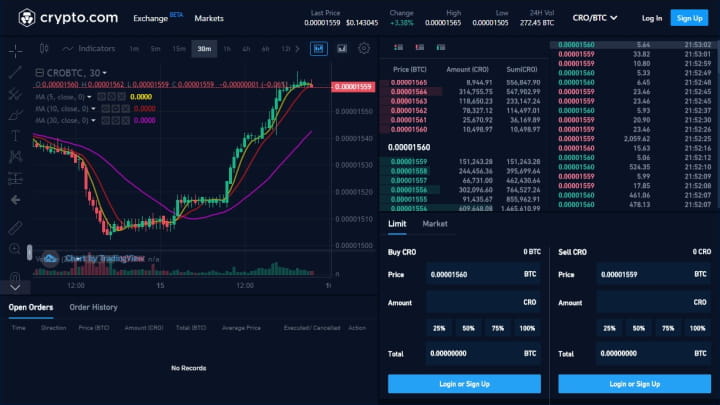Focus the Buy CRO Amount input field

(483, 303)
